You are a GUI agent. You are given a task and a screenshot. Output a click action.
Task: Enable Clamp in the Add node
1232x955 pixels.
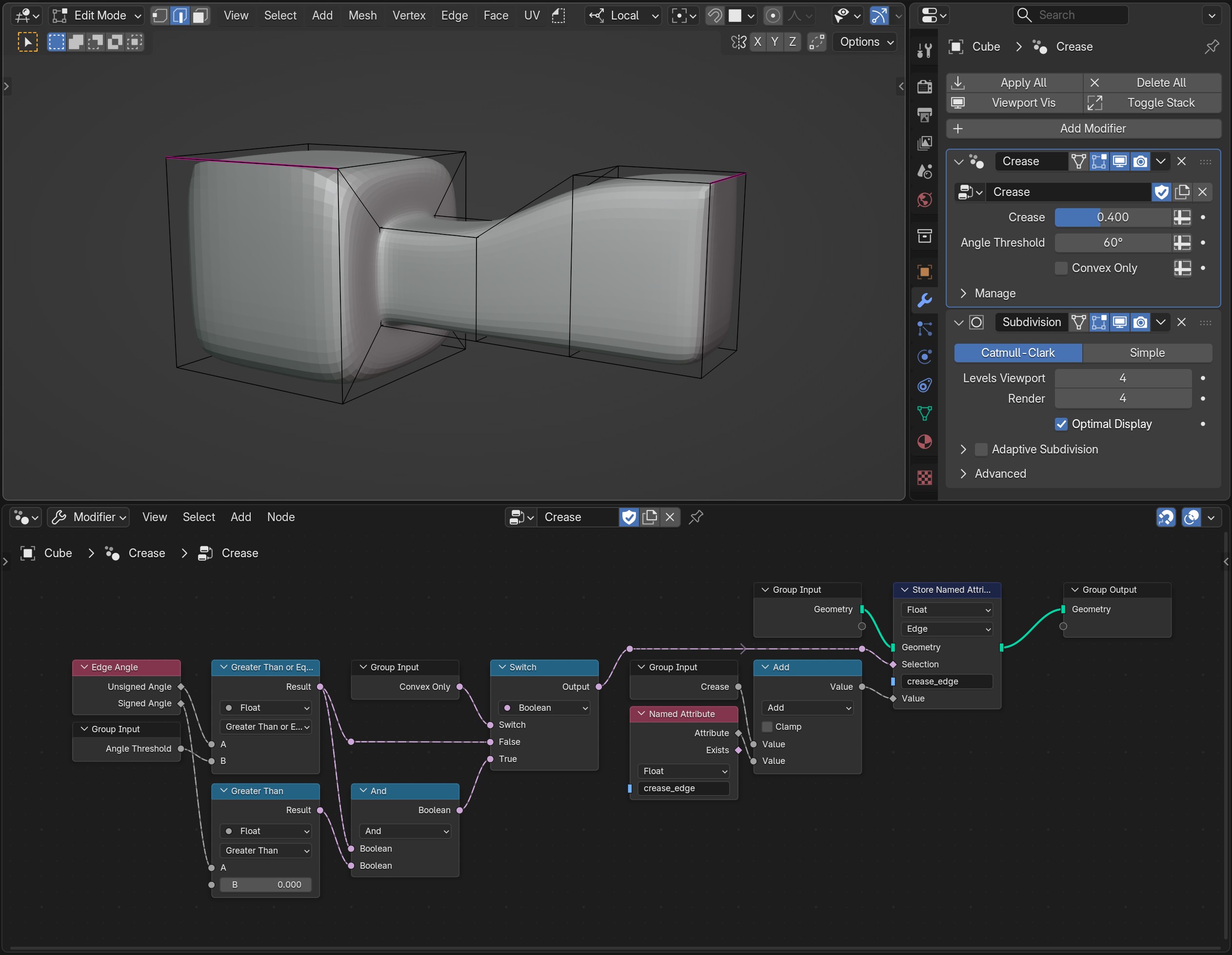(767, 727)
